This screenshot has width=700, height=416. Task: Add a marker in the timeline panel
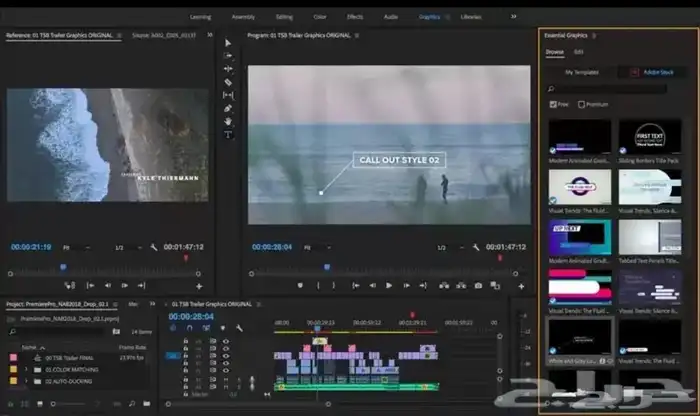(x=223, y=328)
